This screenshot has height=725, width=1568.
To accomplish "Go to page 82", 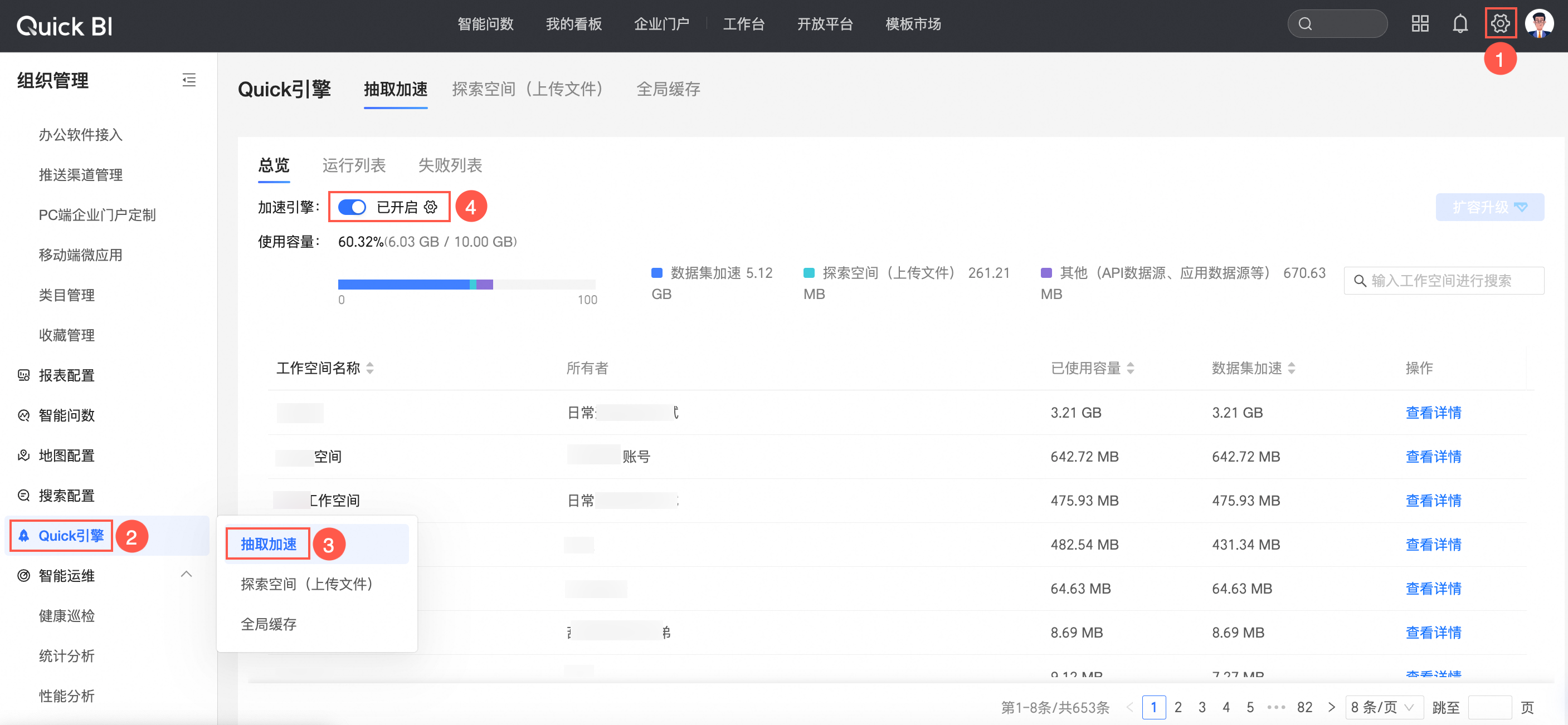I will [x=1304, y=707].
